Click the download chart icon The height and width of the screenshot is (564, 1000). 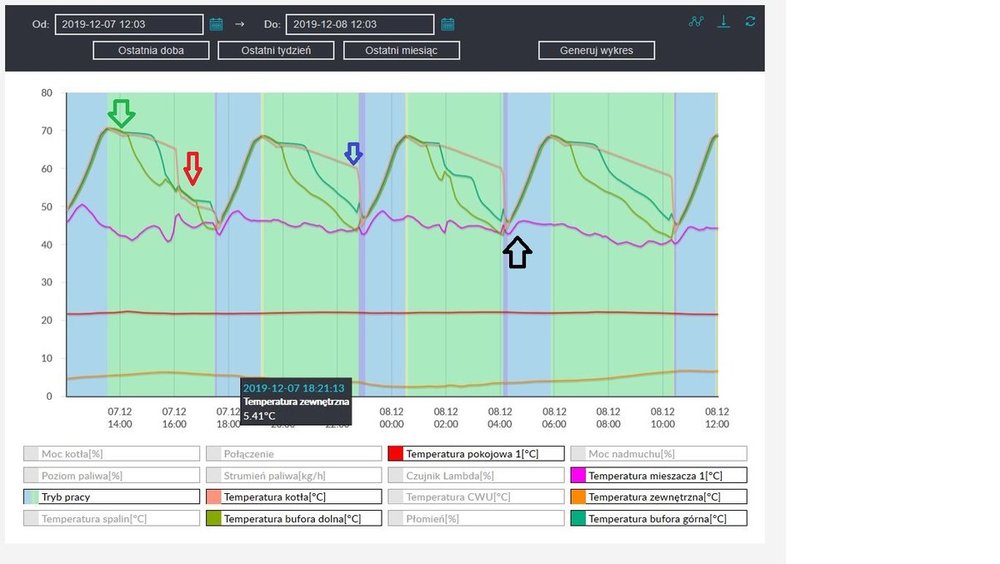(723, 22)
